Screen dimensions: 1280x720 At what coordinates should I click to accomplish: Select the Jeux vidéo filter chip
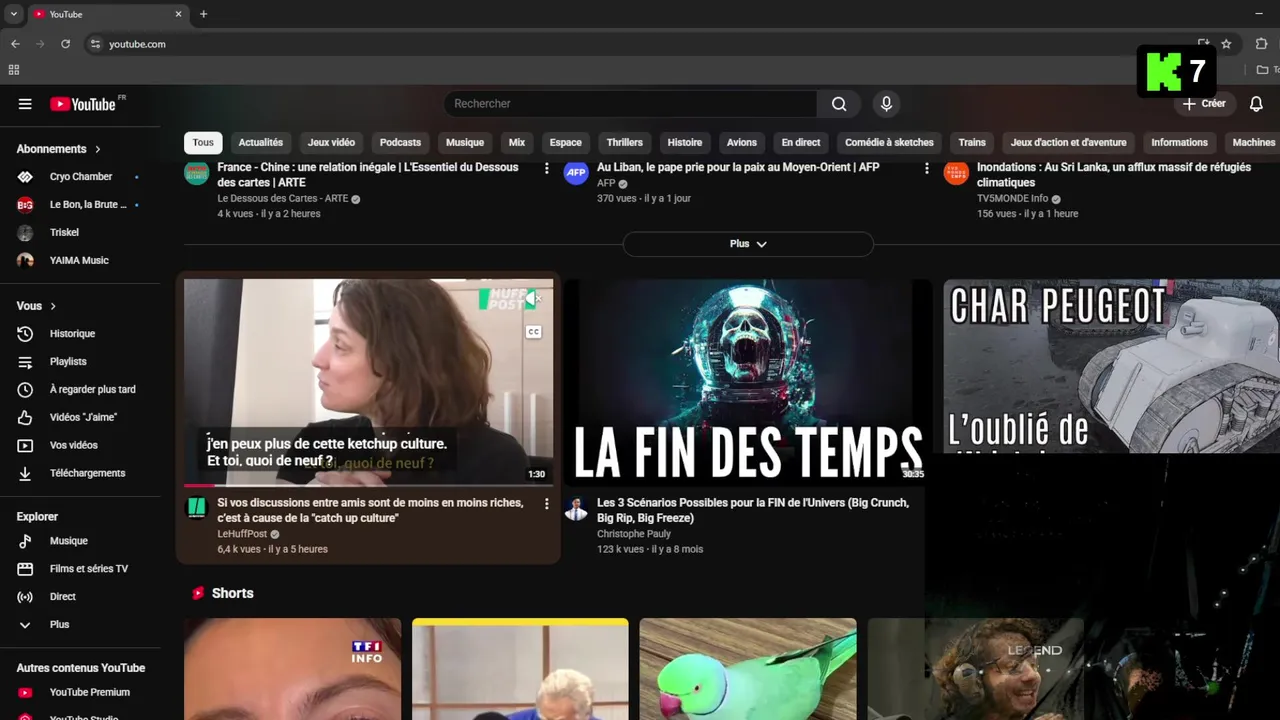331,142
